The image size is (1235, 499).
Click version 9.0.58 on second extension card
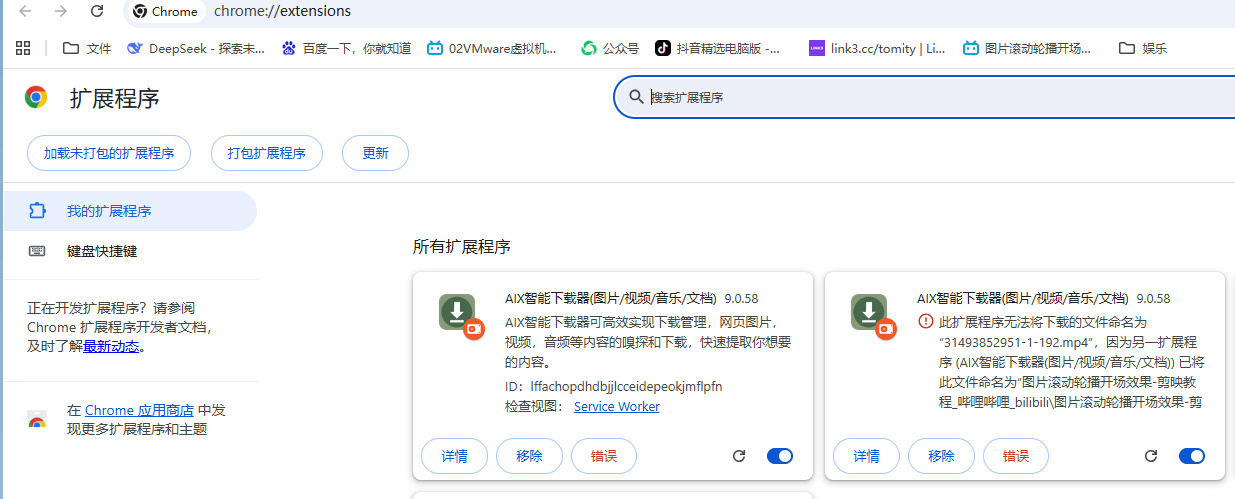point(1153,298)
